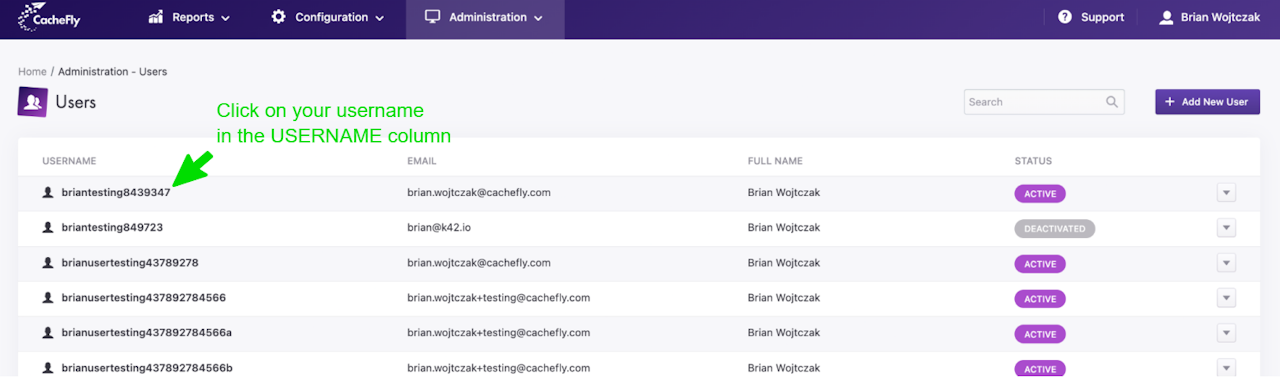Viewport: 1280px width, 378px height.
Task: Click user icon beside brianusertesting437892784566
Action: click(x=47, y=297)
